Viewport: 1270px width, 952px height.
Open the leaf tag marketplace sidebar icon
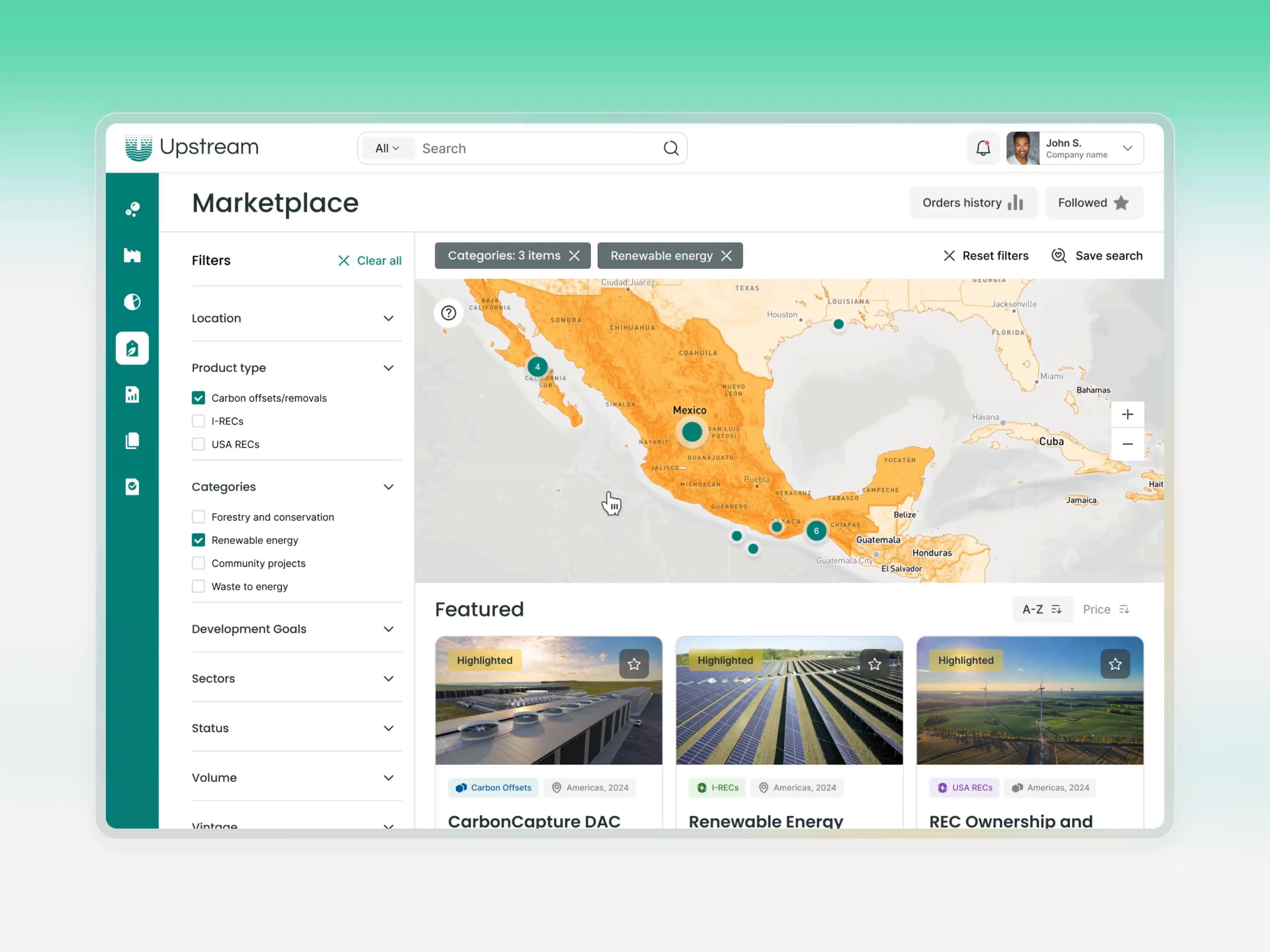pyautogui.click(x=132, y=348)
